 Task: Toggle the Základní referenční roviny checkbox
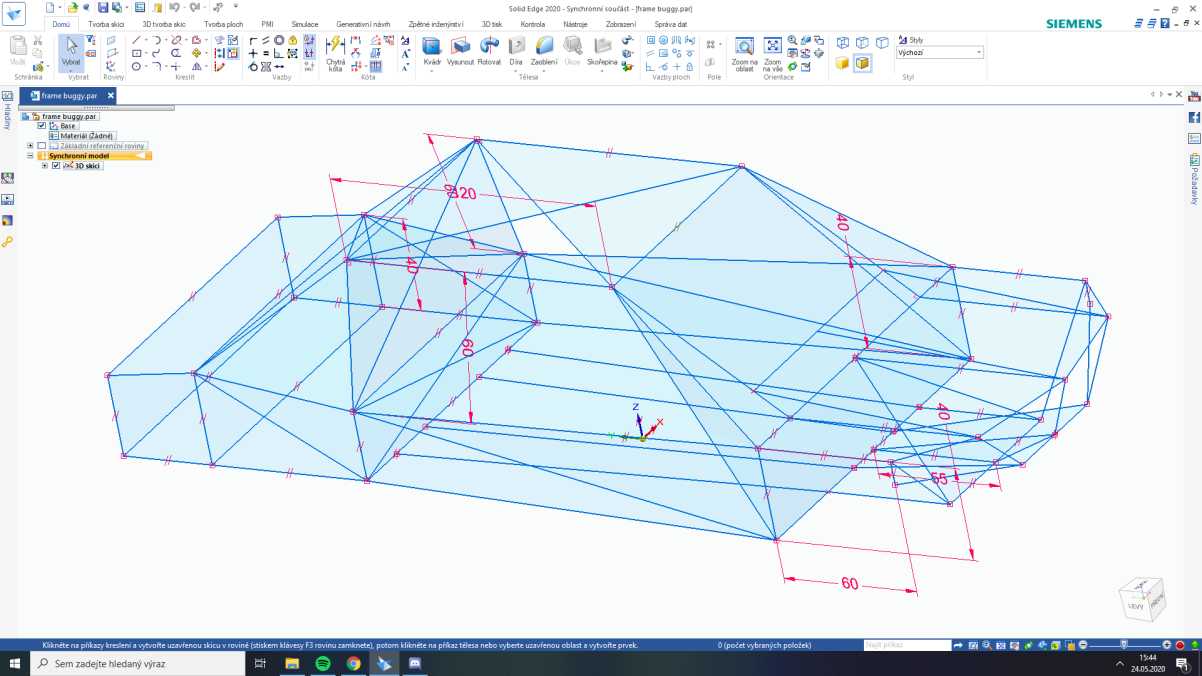41,146
